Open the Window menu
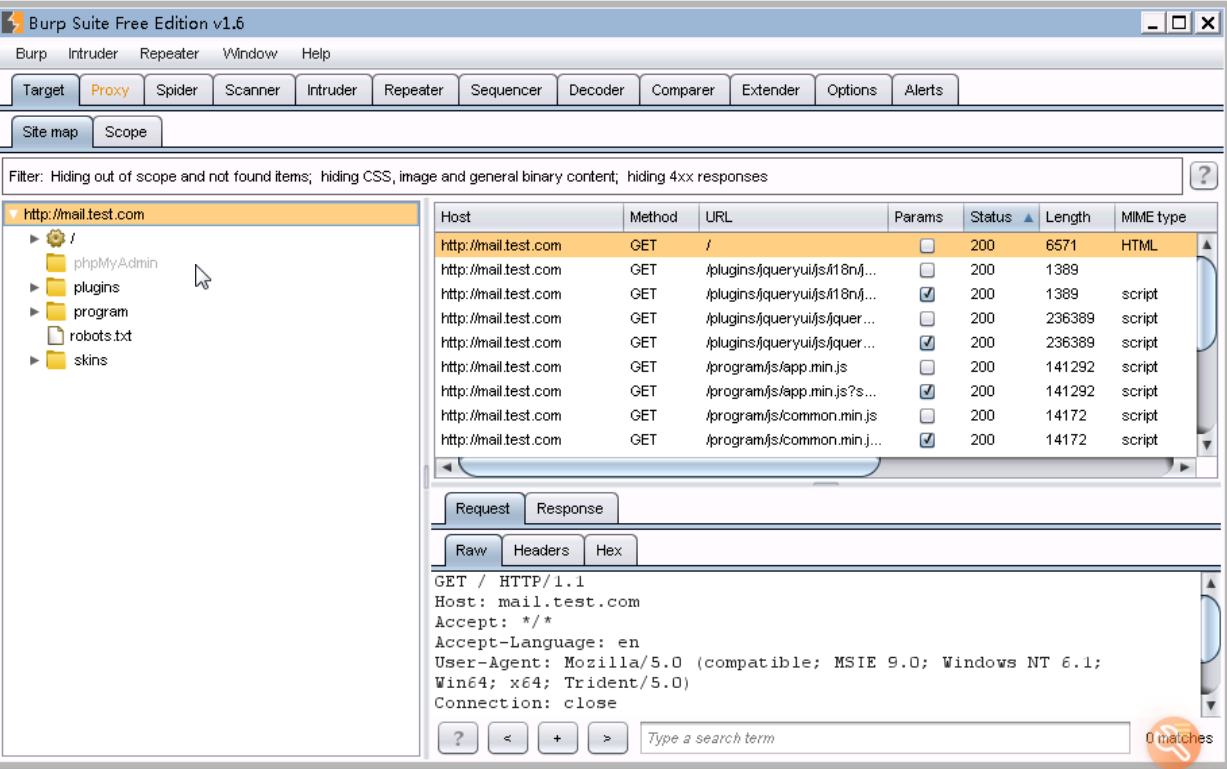 tap(250, 54)
